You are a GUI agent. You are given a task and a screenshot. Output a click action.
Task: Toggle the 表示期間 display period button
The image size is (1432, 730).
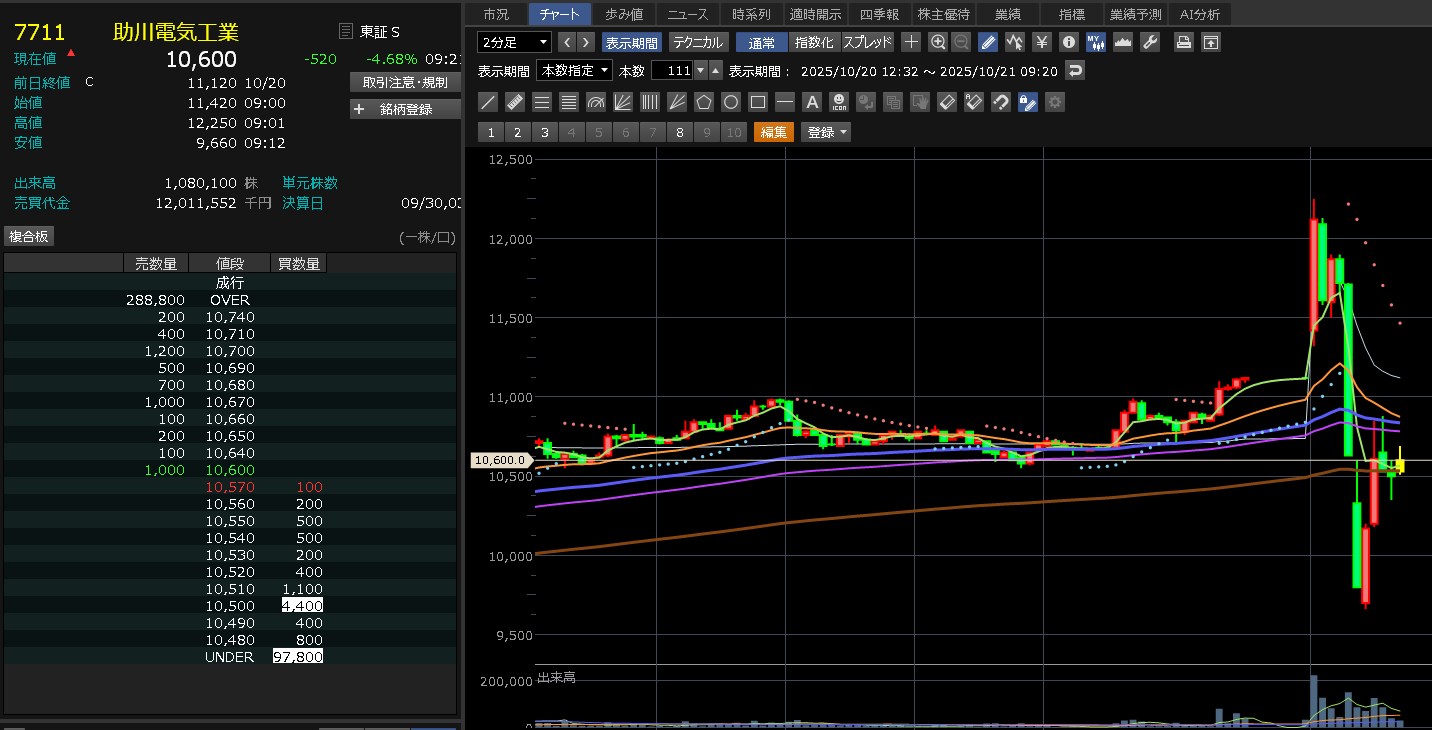click(632, 42)
